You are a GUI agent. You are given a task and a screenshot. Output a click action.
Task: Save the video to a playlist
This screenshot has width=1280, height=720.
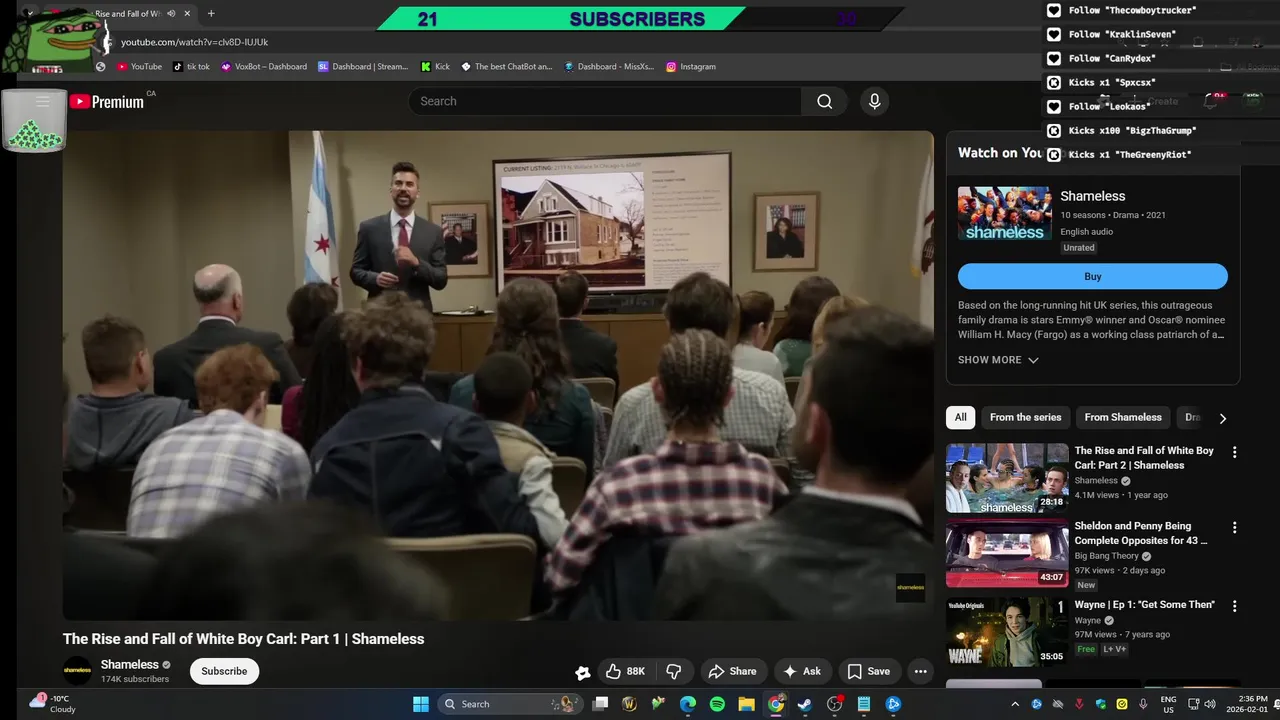tap(869, 671)
